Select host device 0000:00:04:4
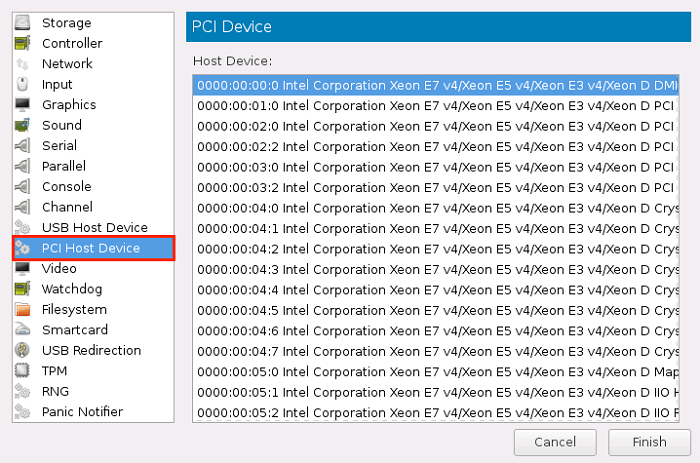The width and height of the screenshot is (700, 463). click(x=436, y=290)
